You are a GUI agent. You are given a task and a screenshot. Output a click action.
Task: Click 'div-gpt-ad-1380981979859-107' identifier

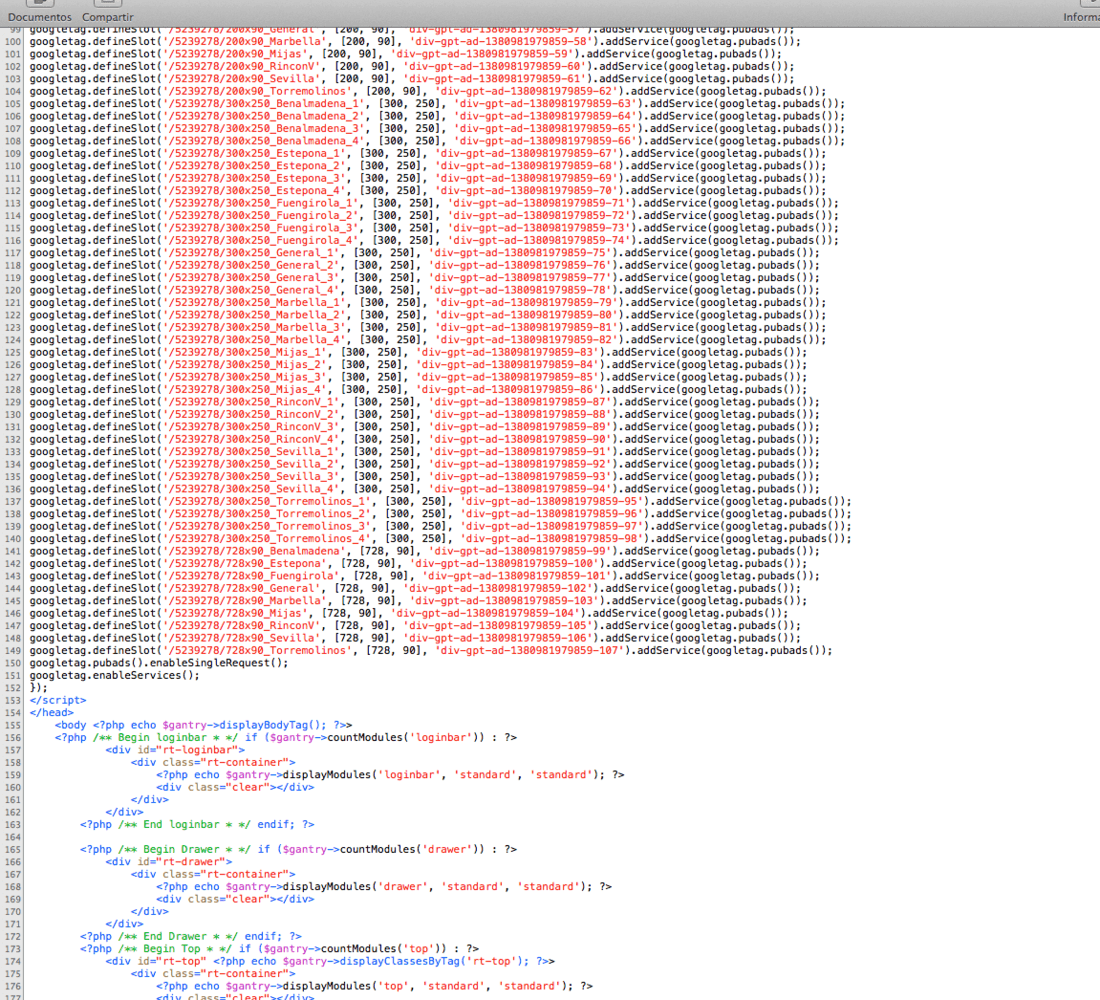(x=530, y=651)
